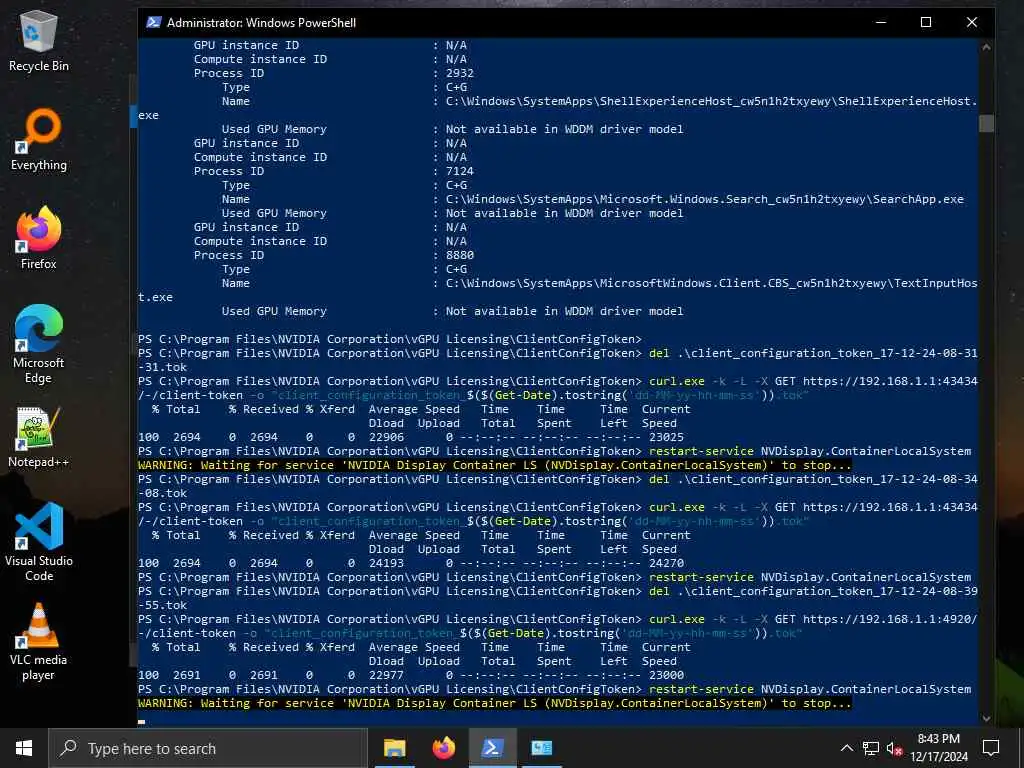Screen dimensions: 1024x768
Task: Close the Administrator PowerShell window
Action: click(x=972, y=22)
